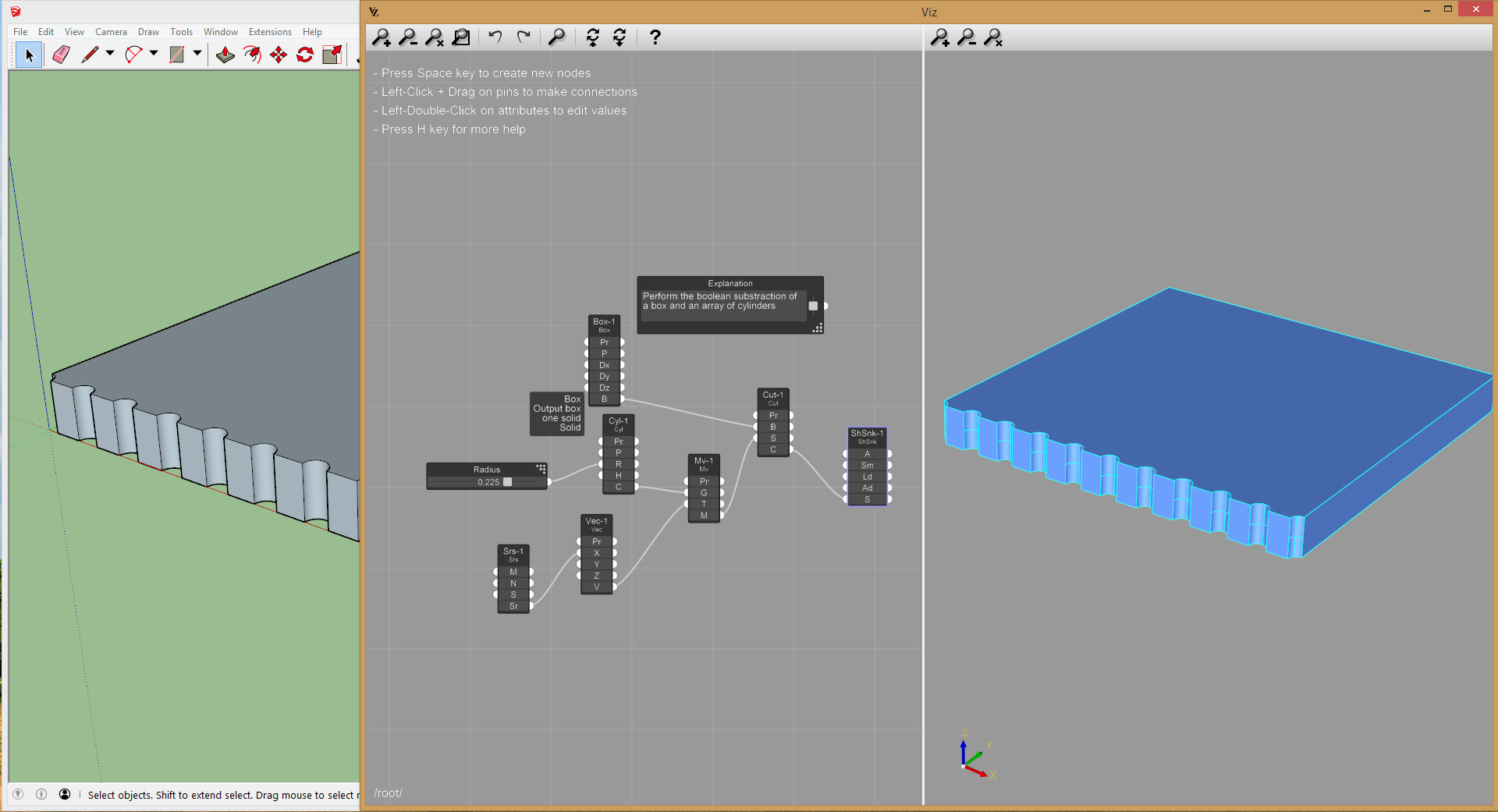Click the Explanation node resize grip
This screenshot has width=1498, height=812.
(817, 328)
